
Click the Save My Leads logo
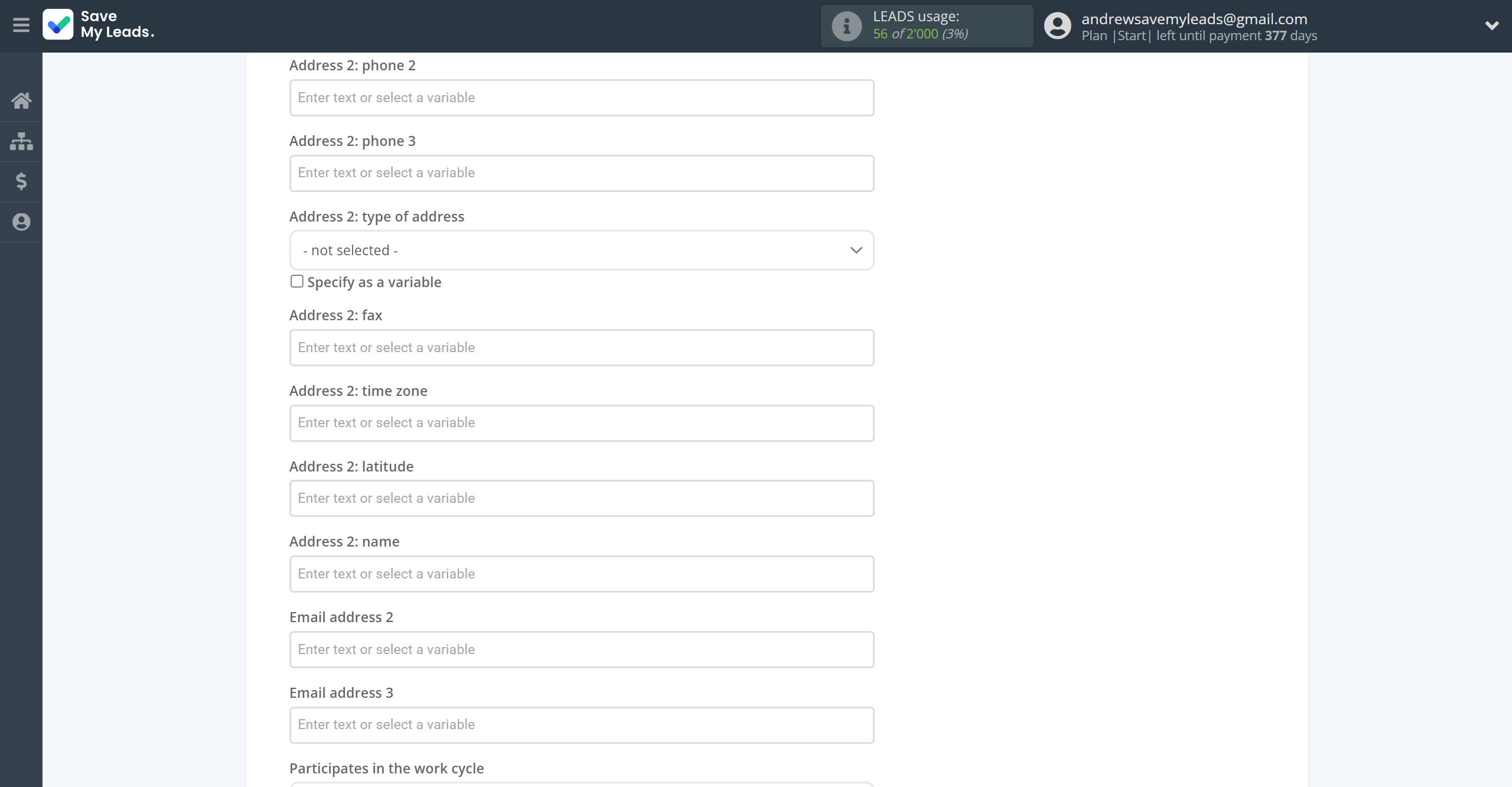click(x=99, y=25)
